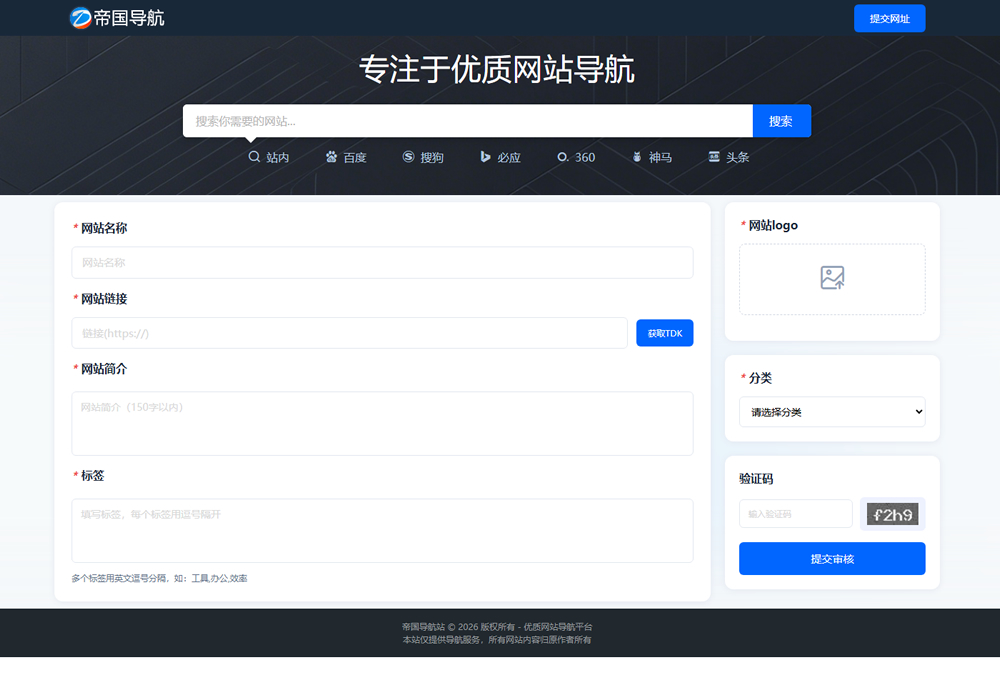Image resolution: width=1000 pixels, height=683 pixels.
Task: Select the 神马 search engine icon
Action: click(637, 157)
